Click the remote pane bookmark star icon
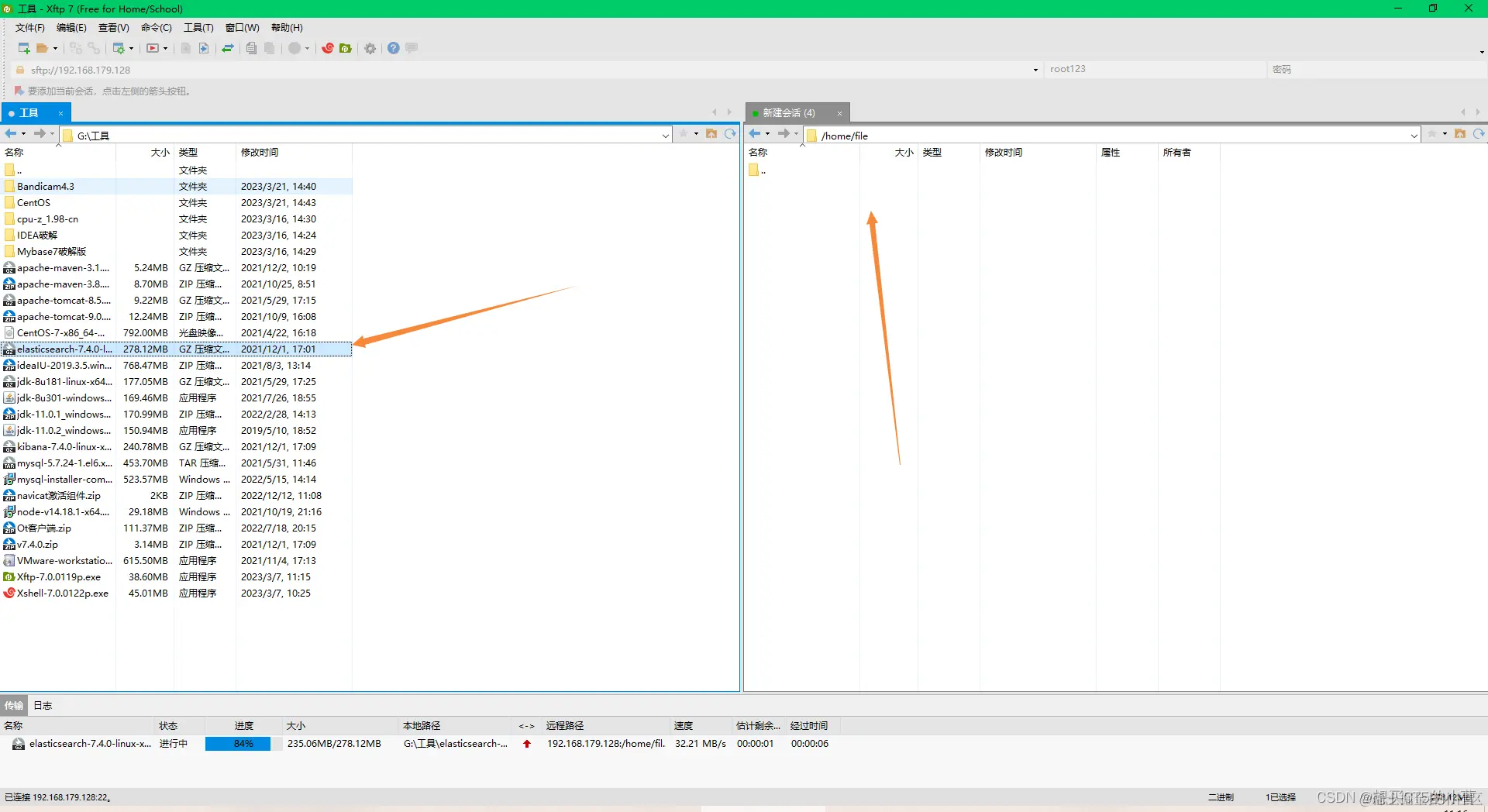This screenshot has height=812, width=1488. coord(1432,134)
